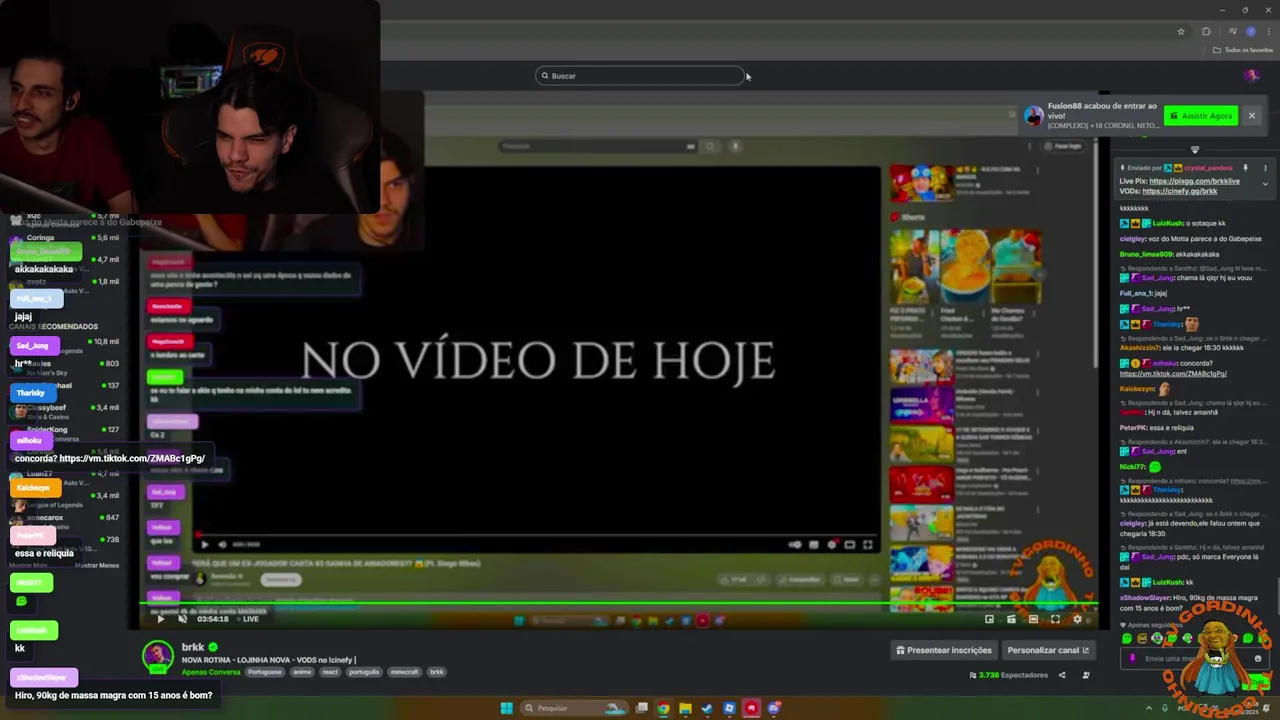Screen dimensions: 1280x720
Task: Open Chrome media control icon
Action: [1233, 31]
